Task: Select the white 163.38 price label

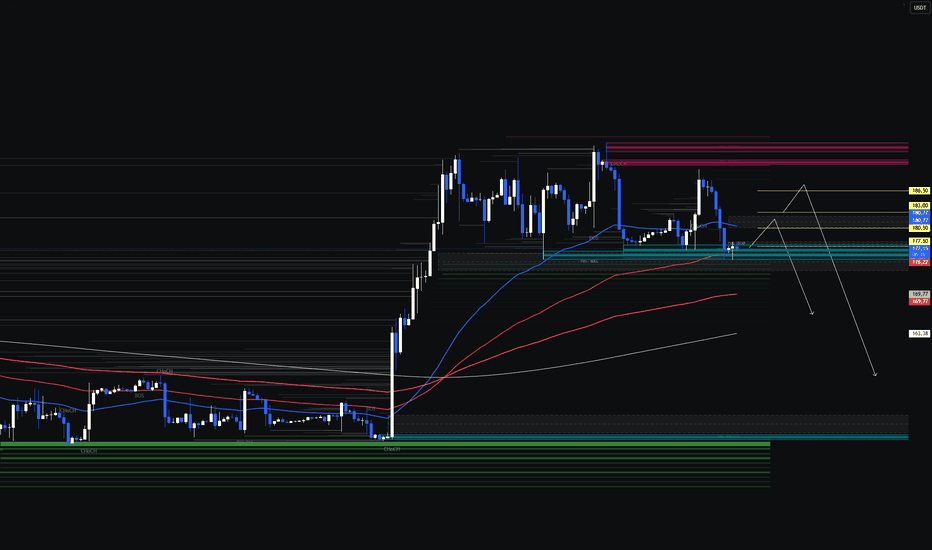Action: coord(920,334)
